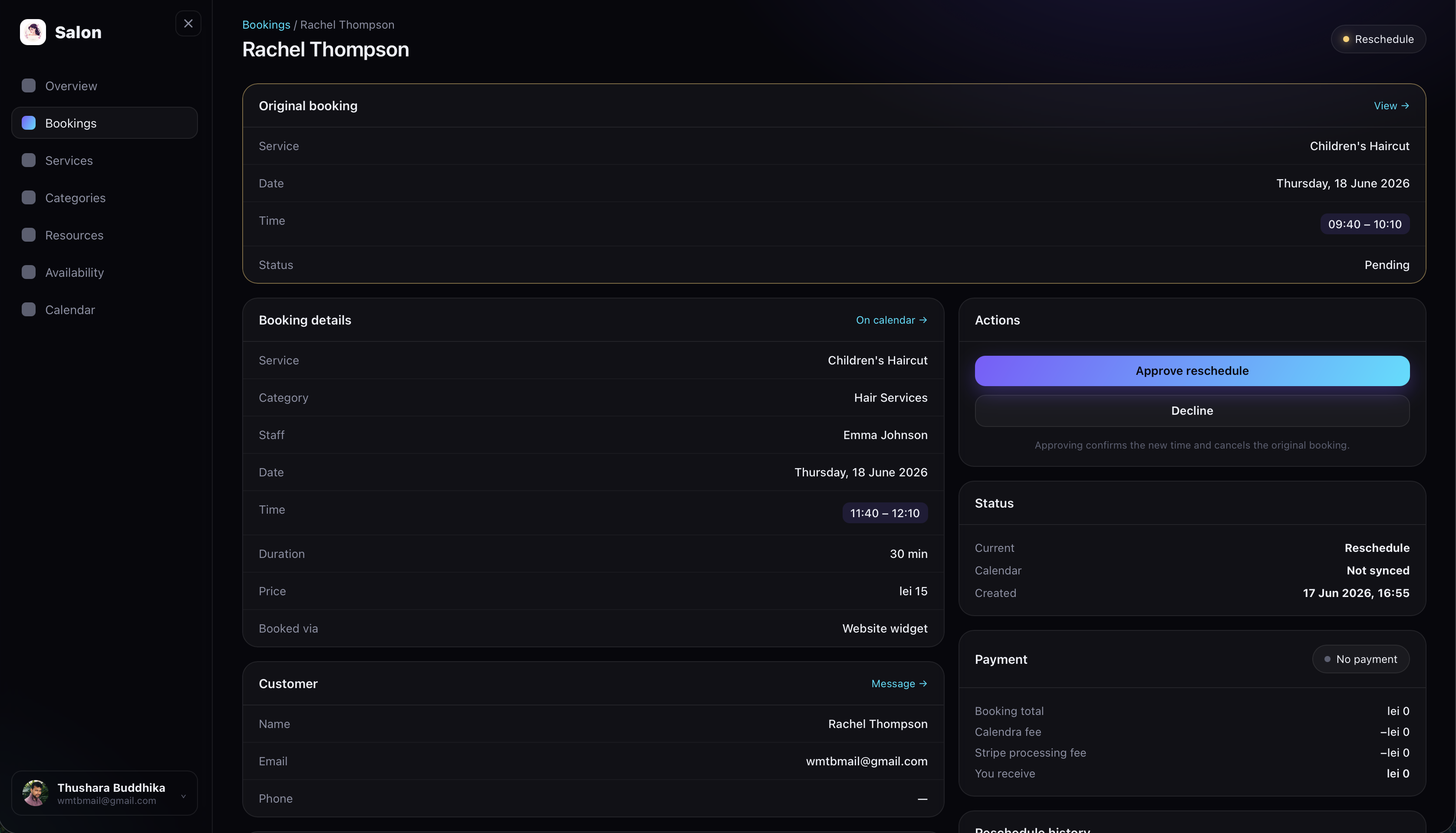Message the customer via Message link
The width and height of the screenshot is (1456, 833).
[899, 684]
